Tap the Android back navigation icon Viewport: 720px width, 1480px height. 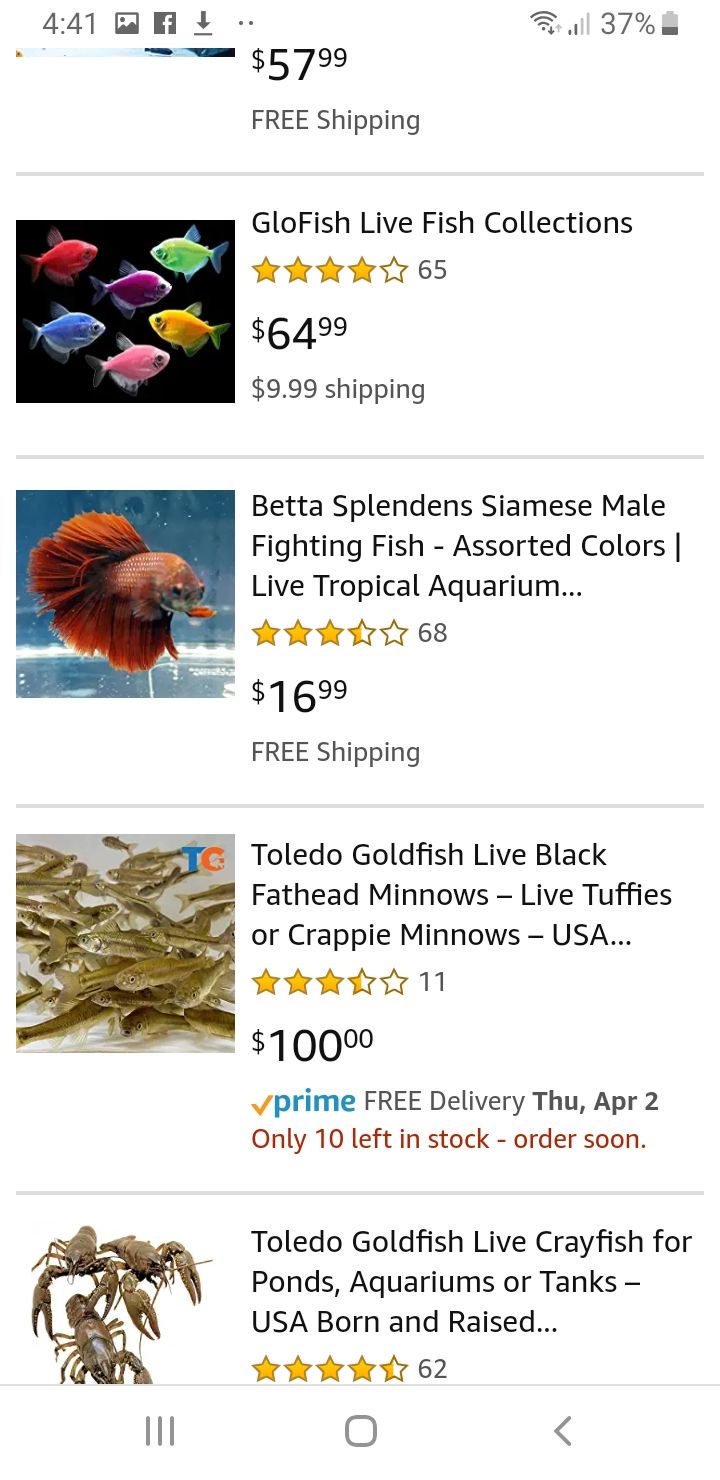(x=563, y=1431)
